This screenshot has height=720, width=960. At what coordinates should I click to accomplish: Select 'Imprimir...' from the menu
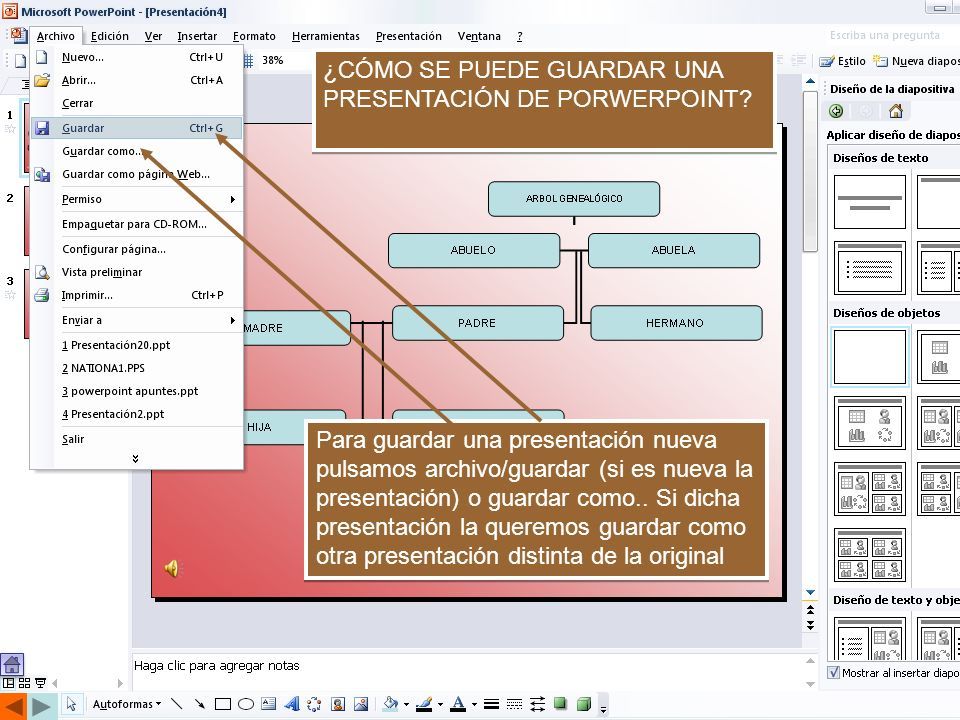point(137,295)
